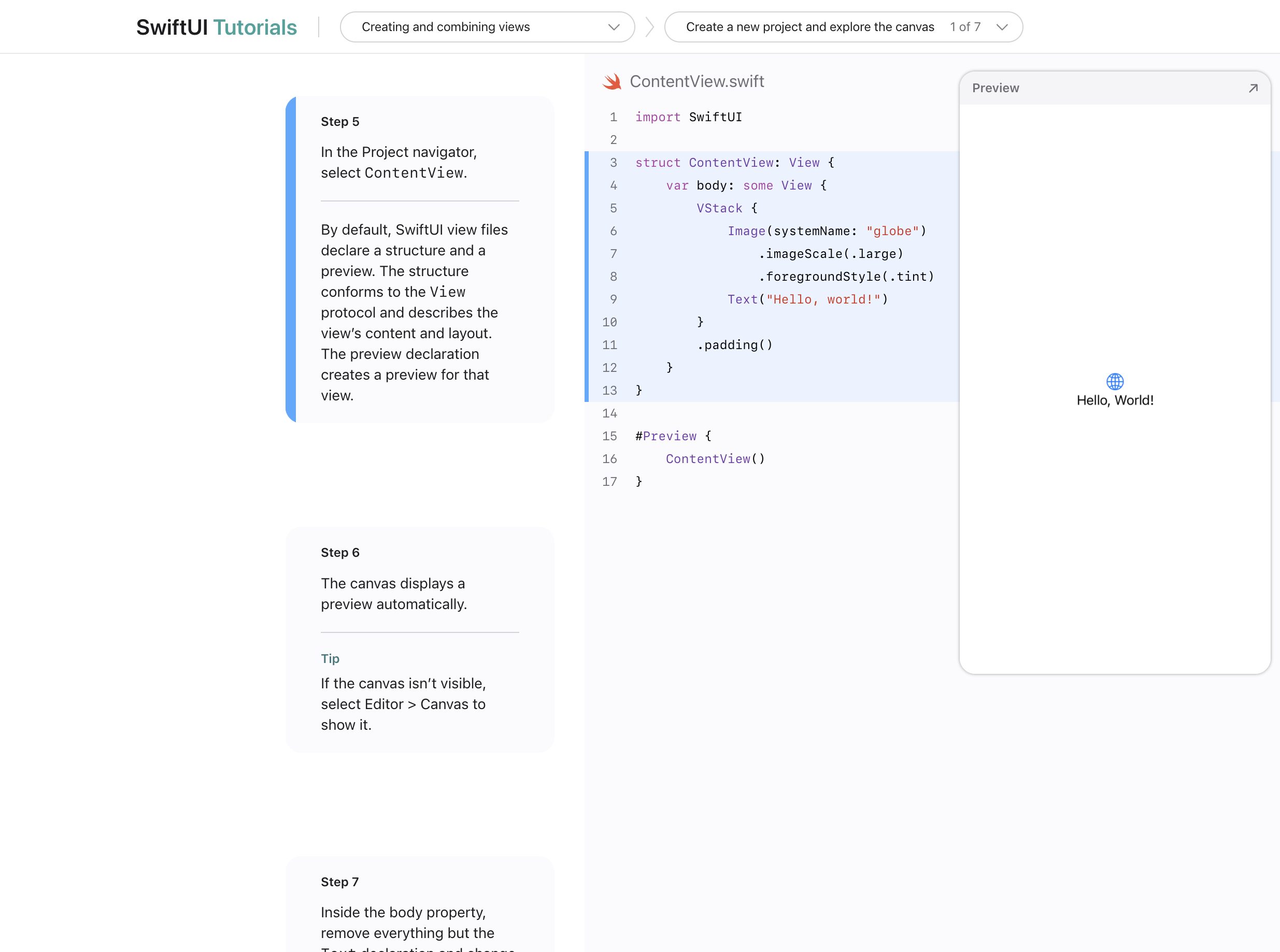Click the 1 of 7 chevron arrow
Image resolution: width=1280 pixels, height=952 pixels.
pos(1002,27)
